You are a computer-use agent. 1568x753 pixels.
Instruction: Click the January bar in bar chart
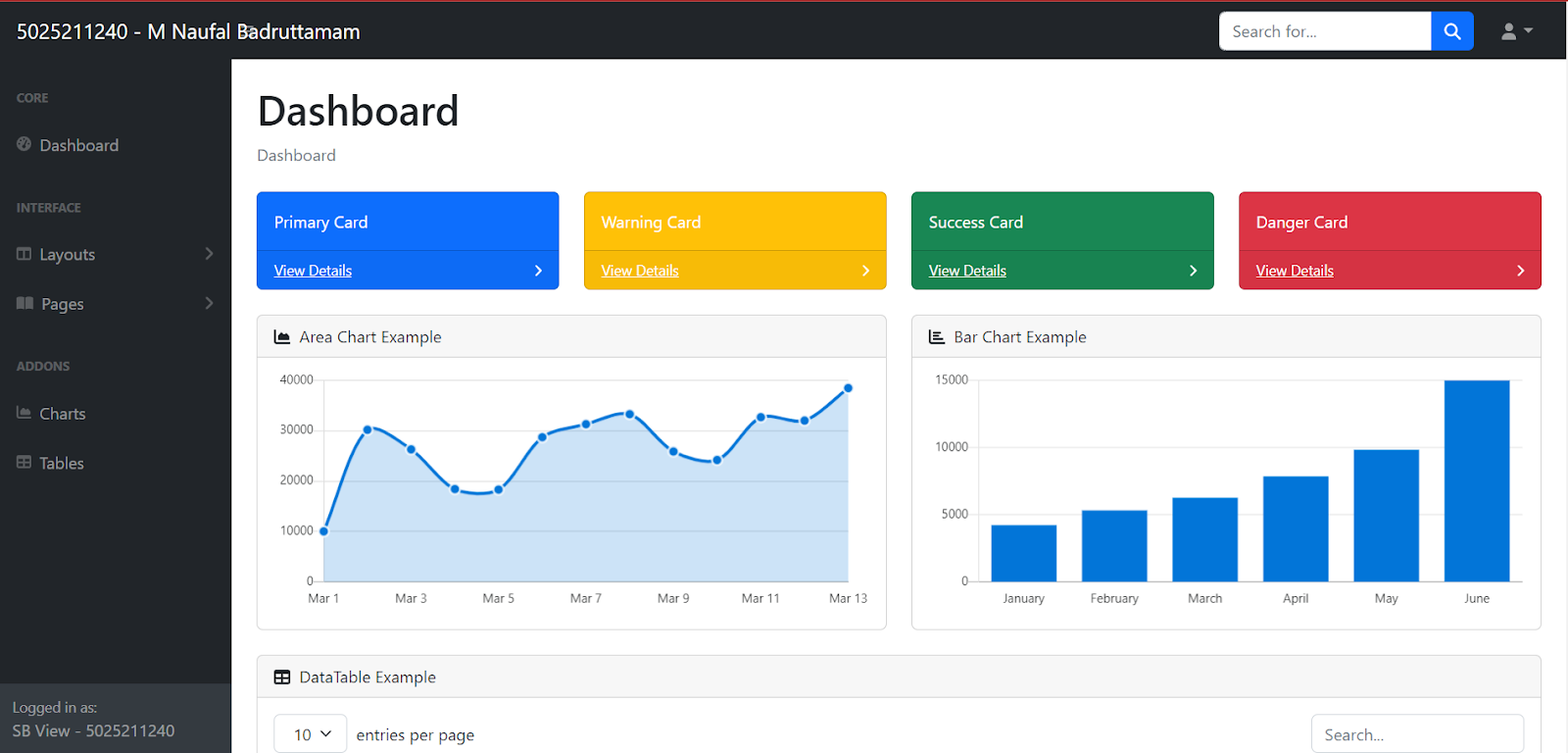pos(1023,553)
